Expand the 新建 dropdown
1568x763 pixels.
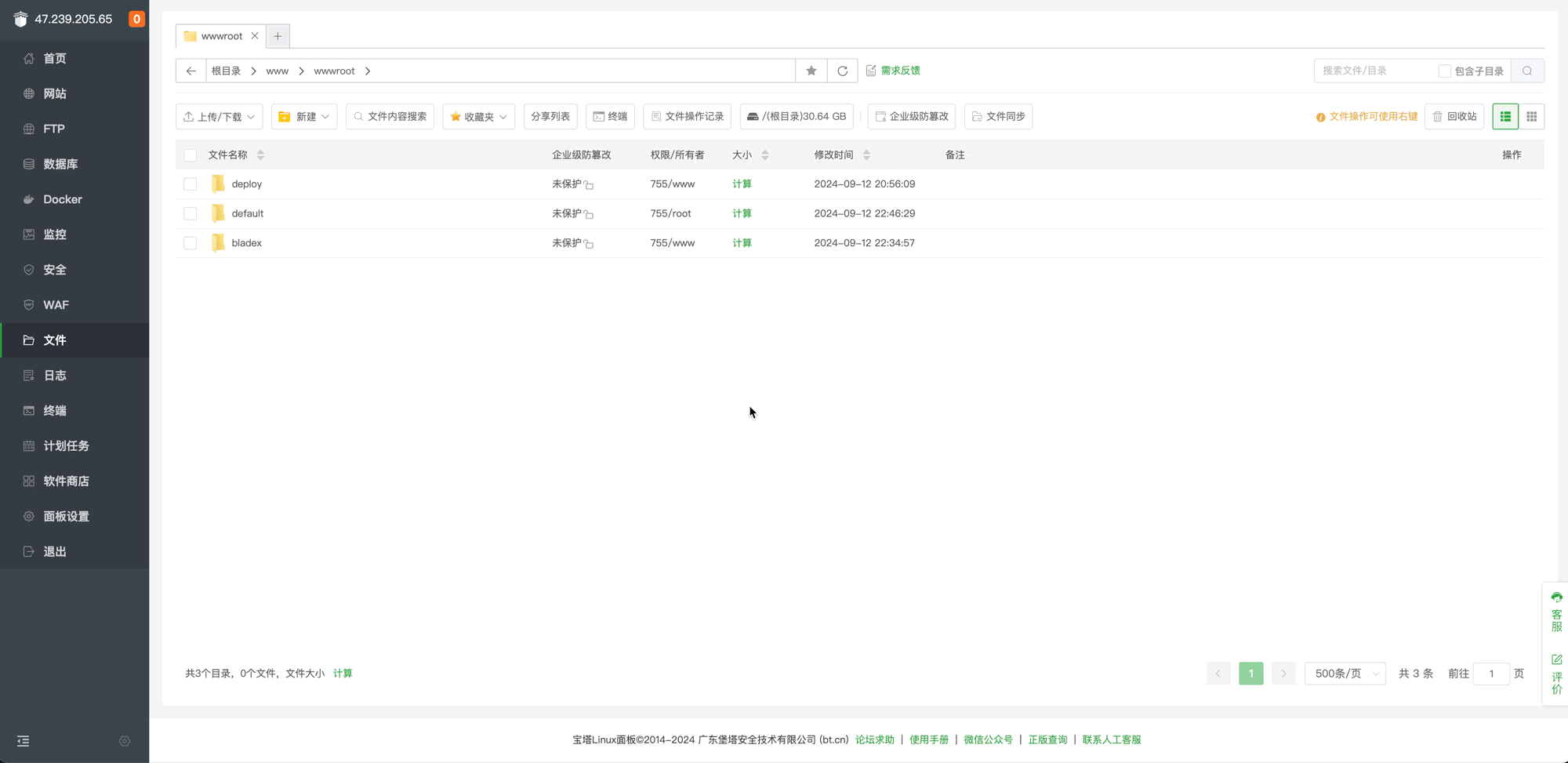[304, 117]
